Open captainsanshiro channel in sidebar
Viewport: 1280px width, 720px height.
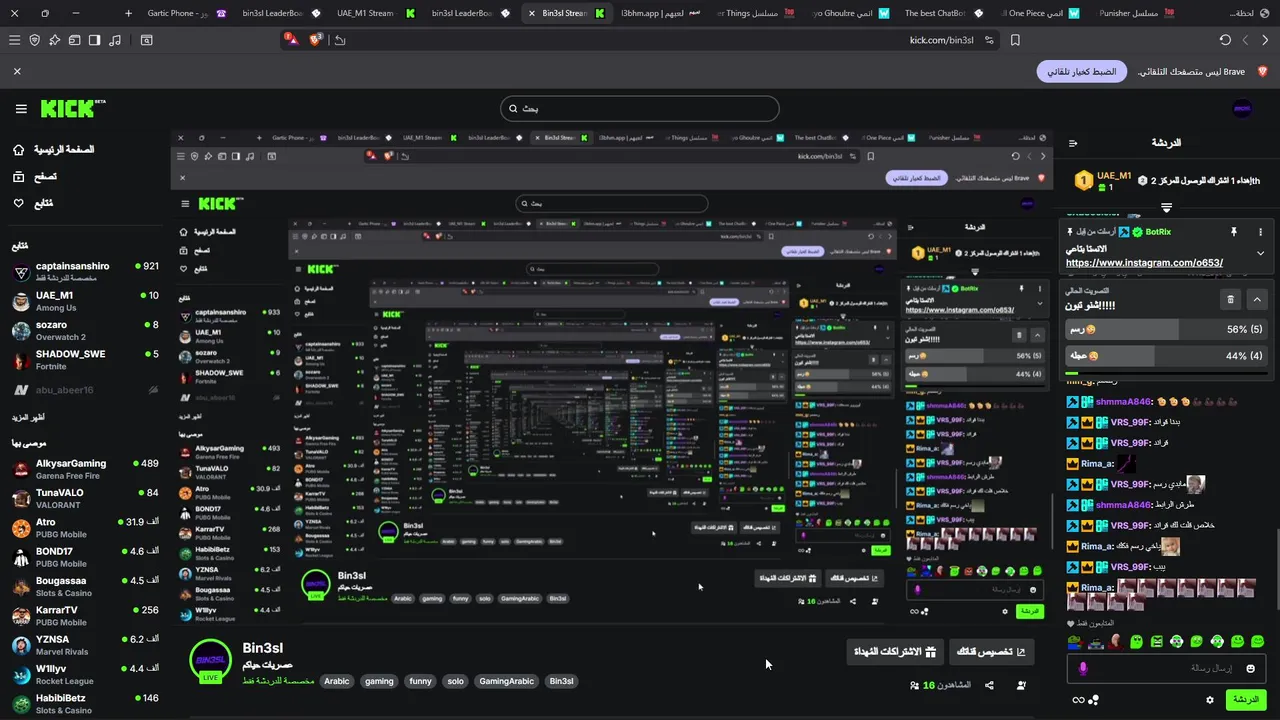pos(85,272)
